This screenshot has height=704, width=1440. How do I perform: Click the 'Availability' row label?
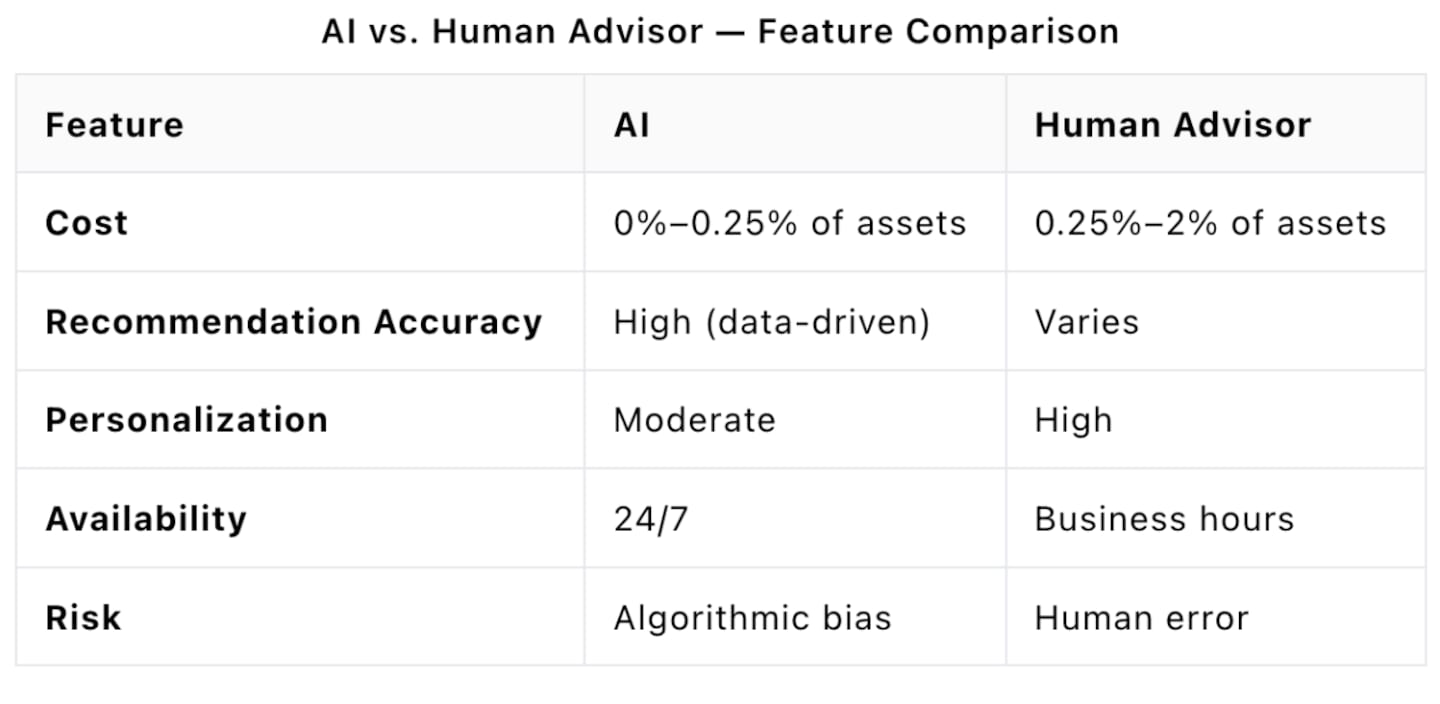click(145, 518)
